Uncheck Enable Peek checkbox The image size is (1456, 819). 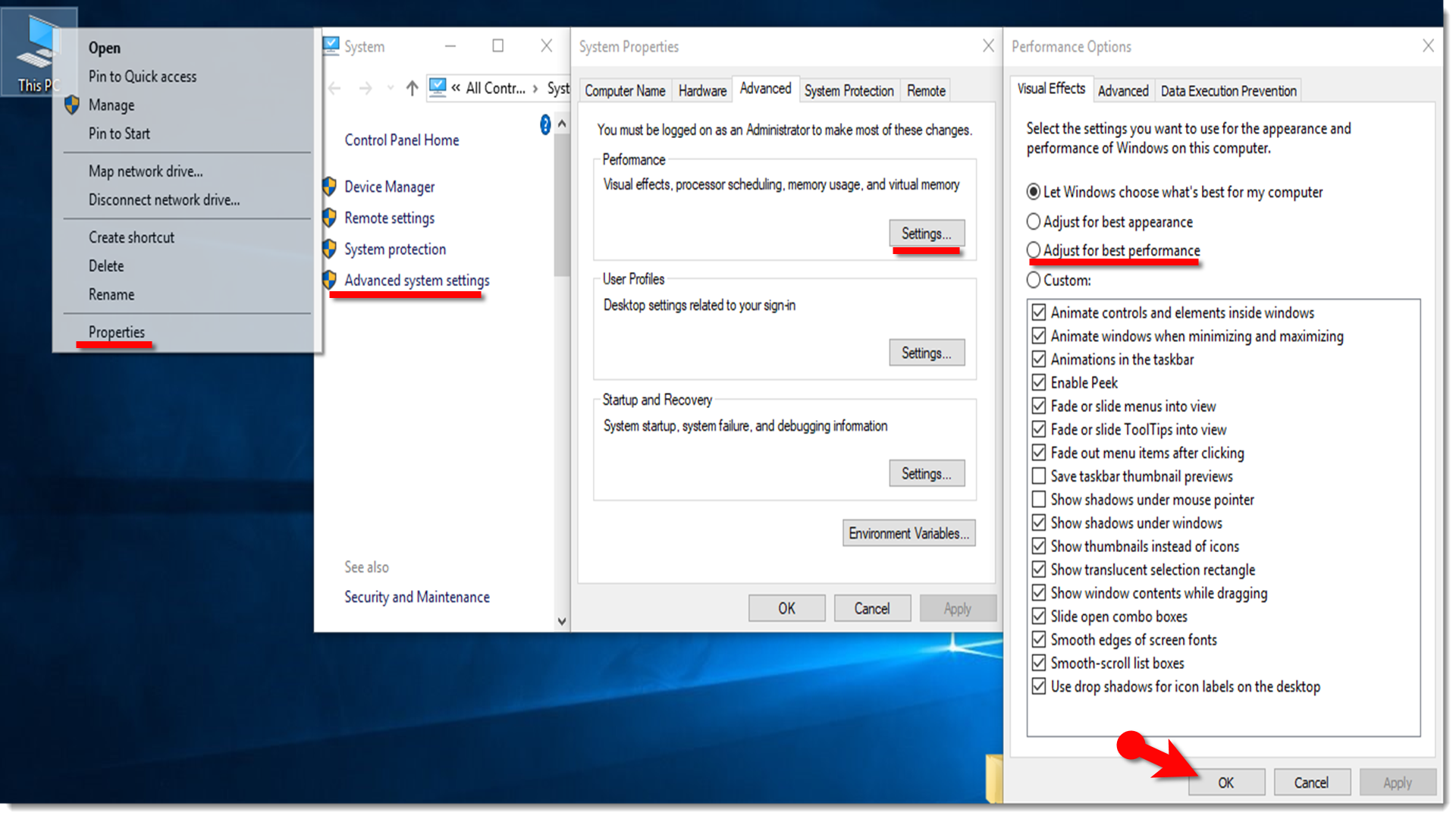[1039, 382]
